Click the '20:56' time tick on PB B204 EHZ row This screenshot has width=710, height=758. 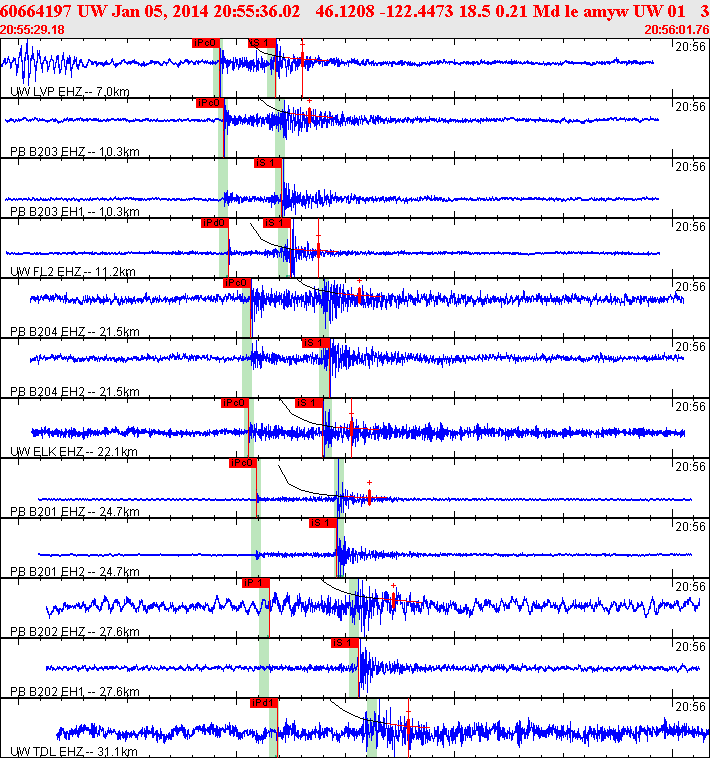coord(690,286)
